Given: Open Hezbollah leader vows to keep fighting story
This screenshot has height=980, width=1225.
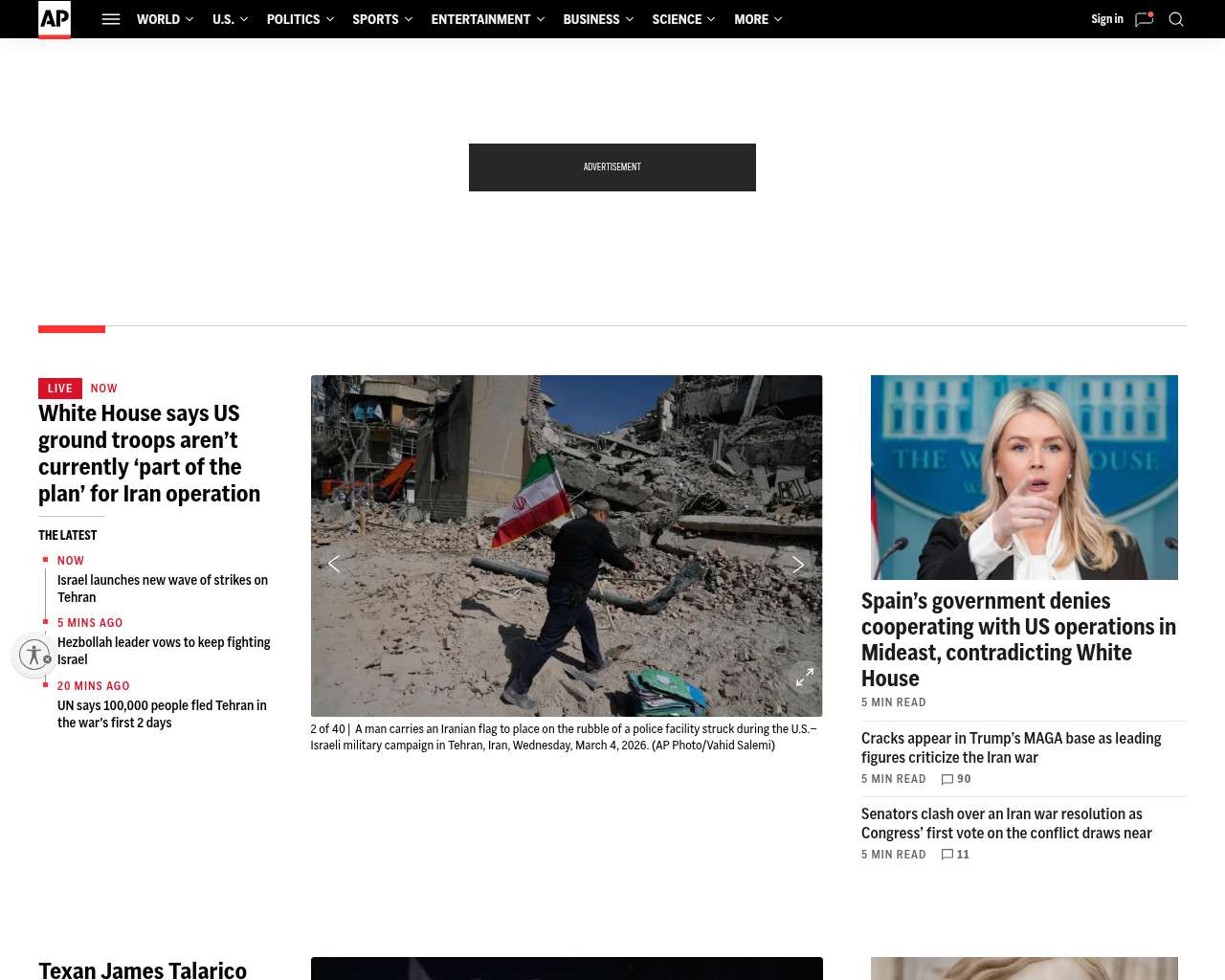Looking at the screenshot, I should point(164,651).
